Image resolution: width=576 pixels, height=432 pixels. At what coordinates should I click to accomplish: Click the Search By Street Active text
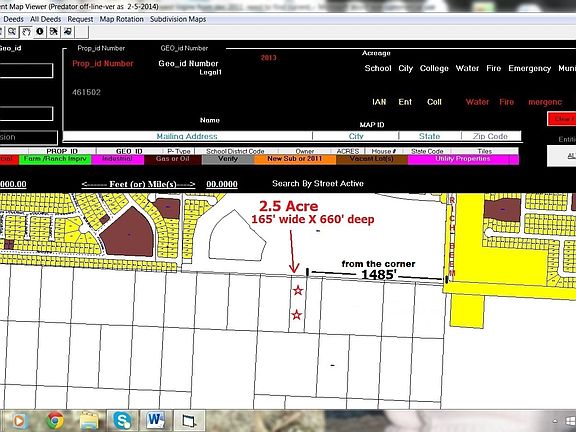[318, 183]
